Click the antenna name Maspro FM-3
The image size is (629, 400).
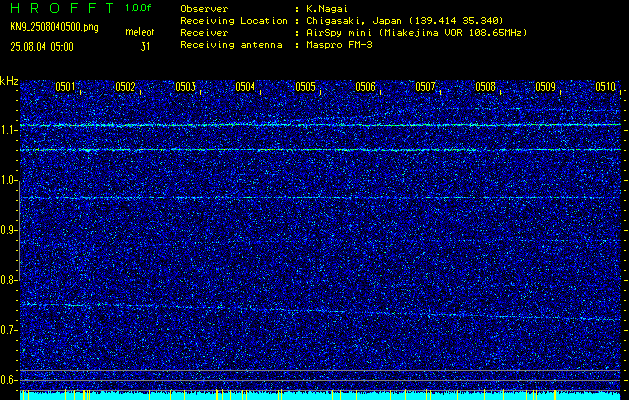click(339, 45)
